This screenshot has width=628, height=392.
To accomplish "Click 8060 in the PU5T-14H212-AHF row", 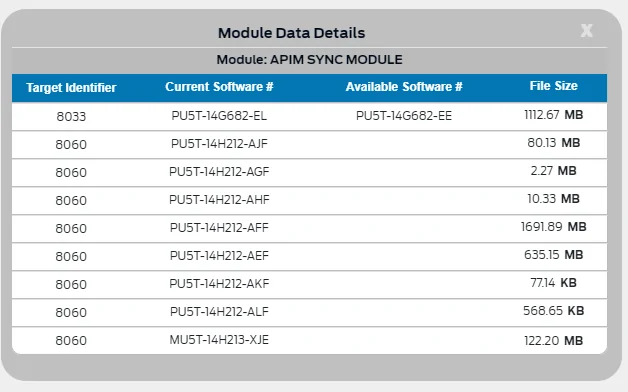I will [71, 201].
